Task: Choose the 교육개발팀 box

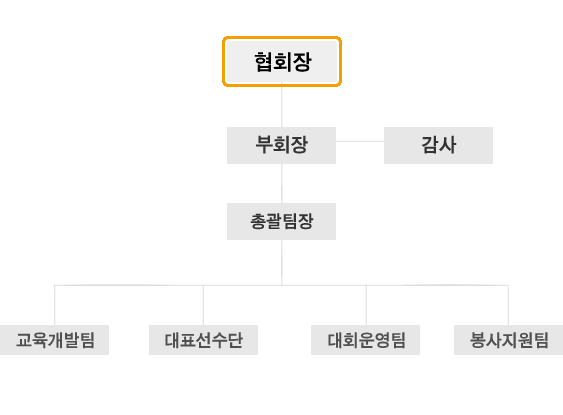Action: pos(54,340)
